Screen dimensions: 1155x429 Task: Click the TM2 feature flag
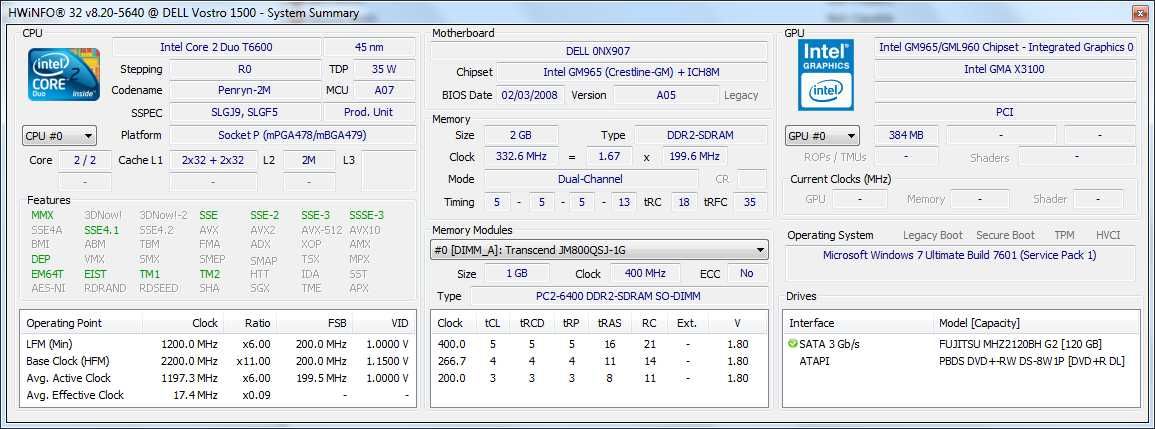click(x=209, y=274)
